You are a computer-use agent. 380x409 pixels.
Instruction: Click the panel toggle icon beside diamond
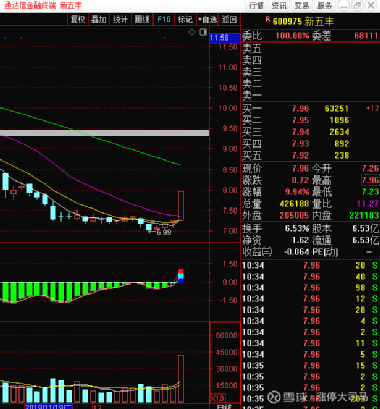click(x=203, y=32)
